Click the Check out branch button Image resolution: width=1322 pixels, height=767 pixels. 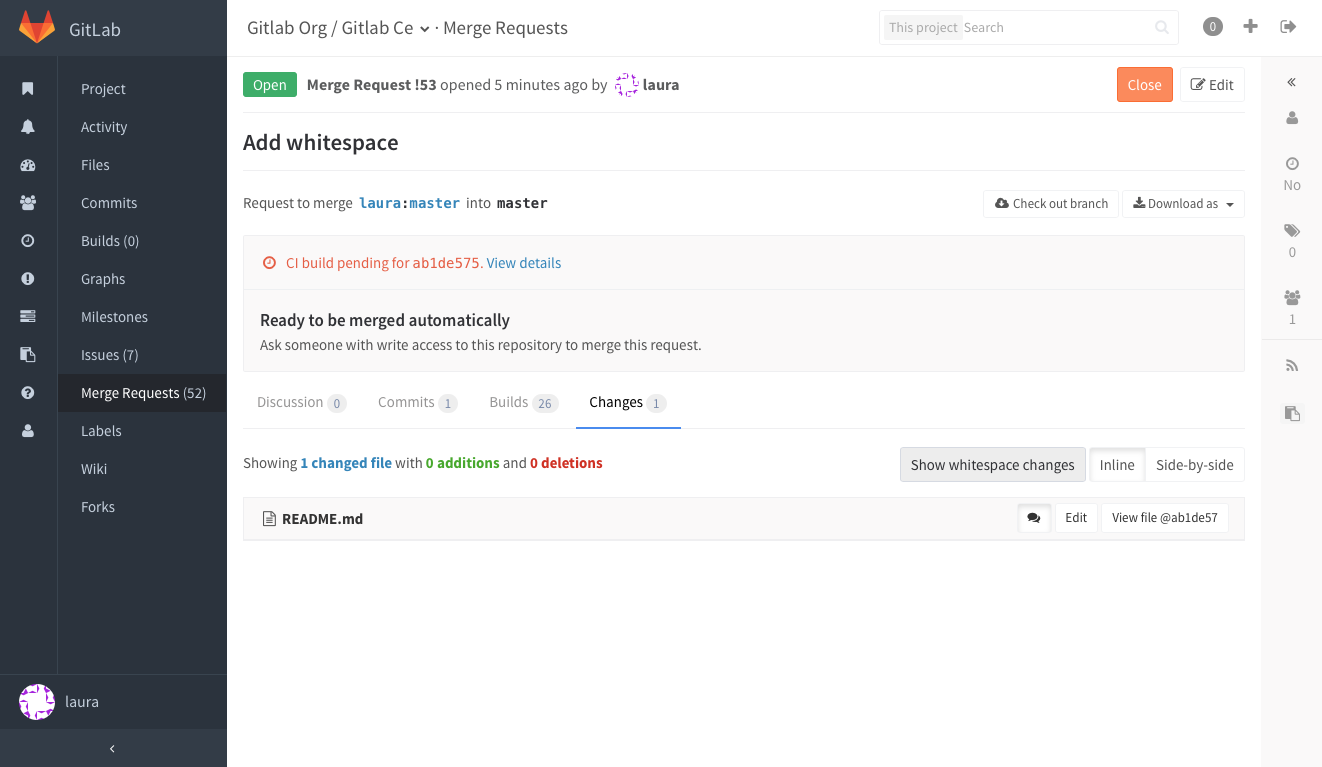[x=1050, y=203]
